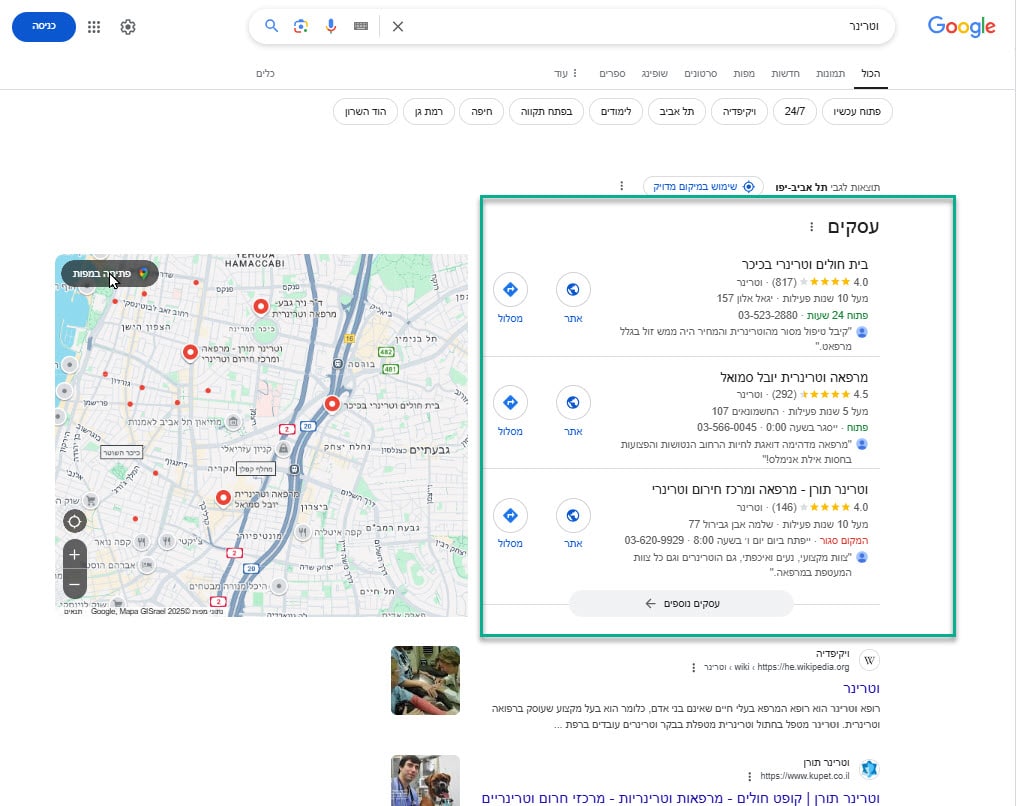Select the רמת גן filter chip
Image resolution: width=1016 pixels, height=806 pixels.
pyautogui.click(x=428, y=111)
